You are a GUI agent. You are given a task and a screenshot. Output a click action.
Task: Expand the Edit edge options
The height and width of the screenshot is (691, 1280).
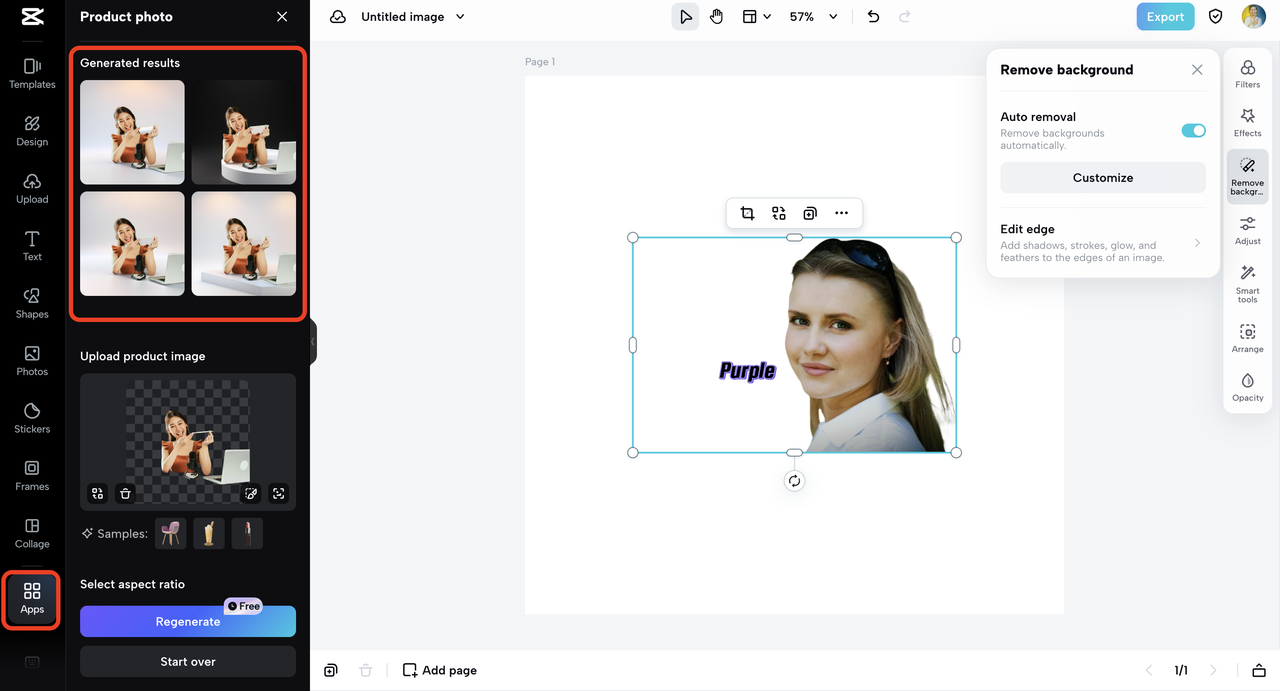[1102, 243]
